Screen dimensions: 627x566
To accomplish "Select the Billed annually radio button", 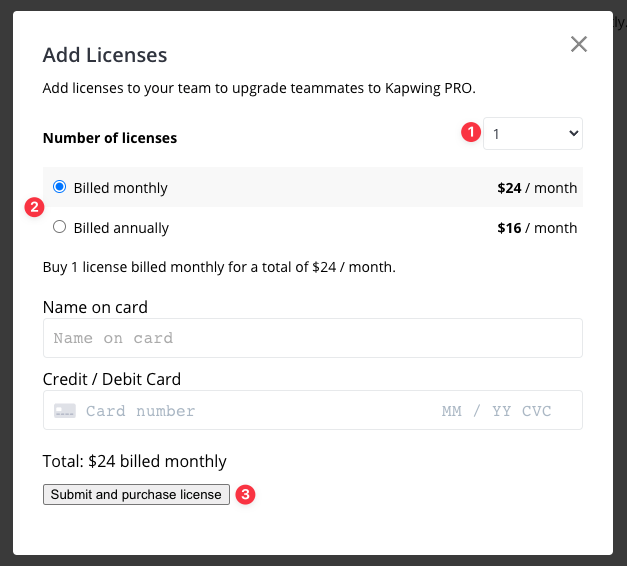I will pos(59,227).
